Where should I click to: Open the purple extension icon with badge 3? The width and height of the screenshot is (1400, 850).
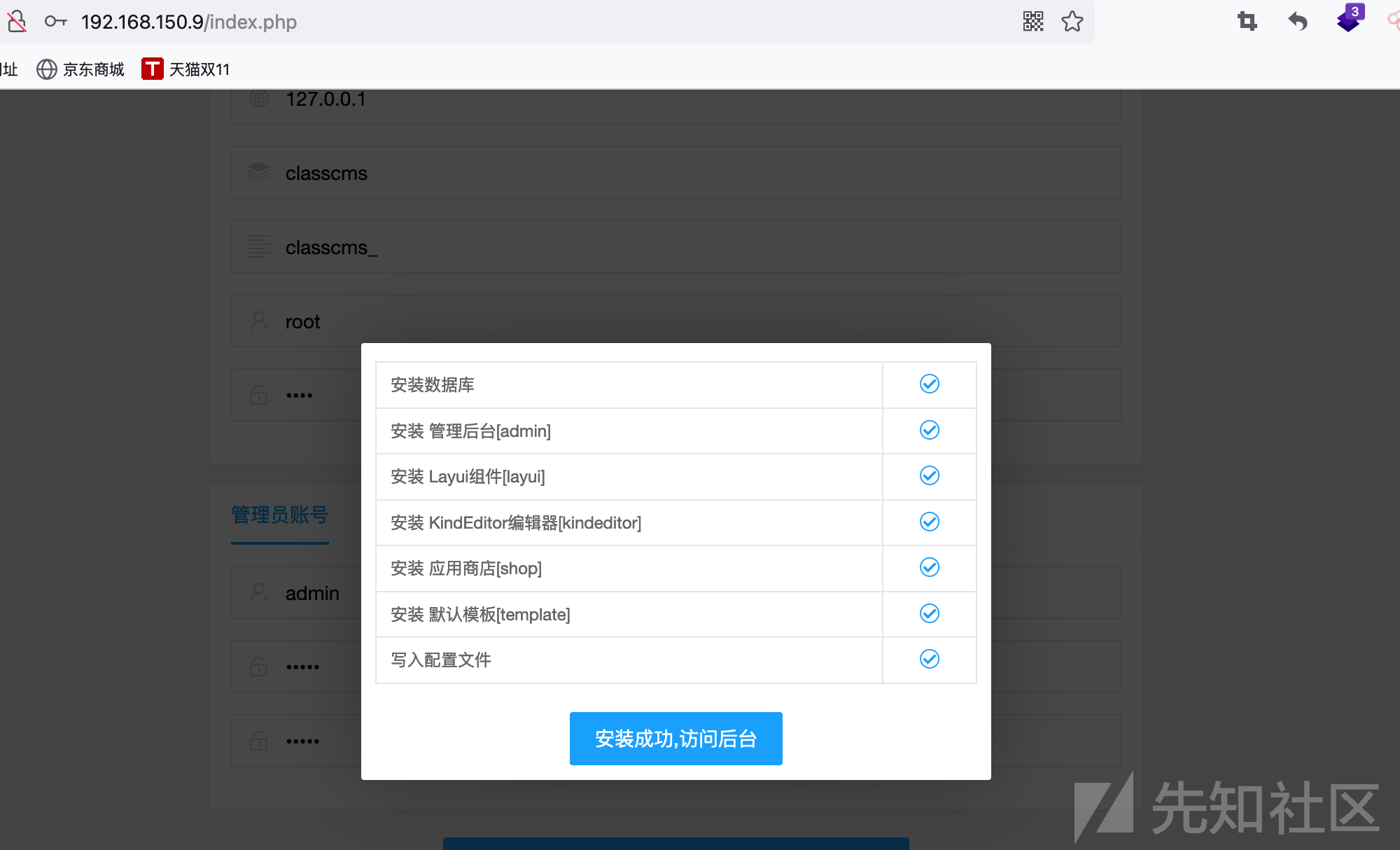[1347, 20]
